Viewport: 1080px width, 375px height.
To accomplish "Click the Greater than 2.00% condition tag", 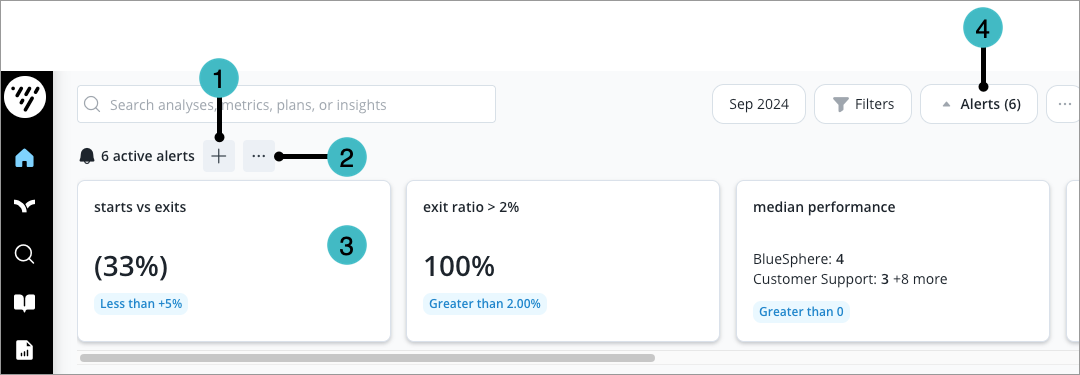I will tap(485, 303).
